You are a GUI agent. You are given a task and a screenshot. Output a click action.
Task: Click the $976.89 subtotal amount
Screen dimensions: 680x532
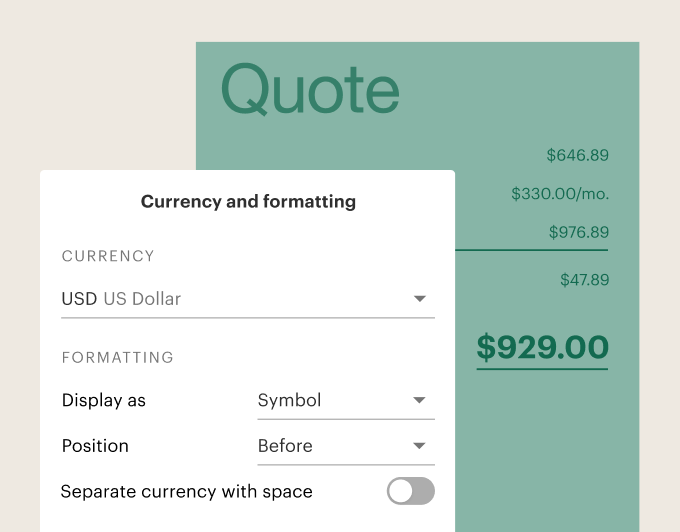click(x=578, y=233)
